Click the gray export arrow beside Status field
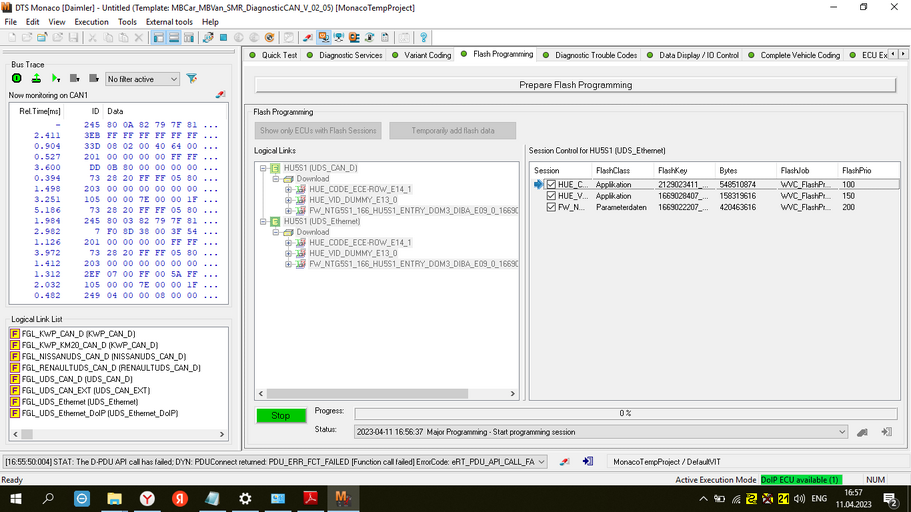The height and width of the screenshot is (512, 911). tap(886, 432)
